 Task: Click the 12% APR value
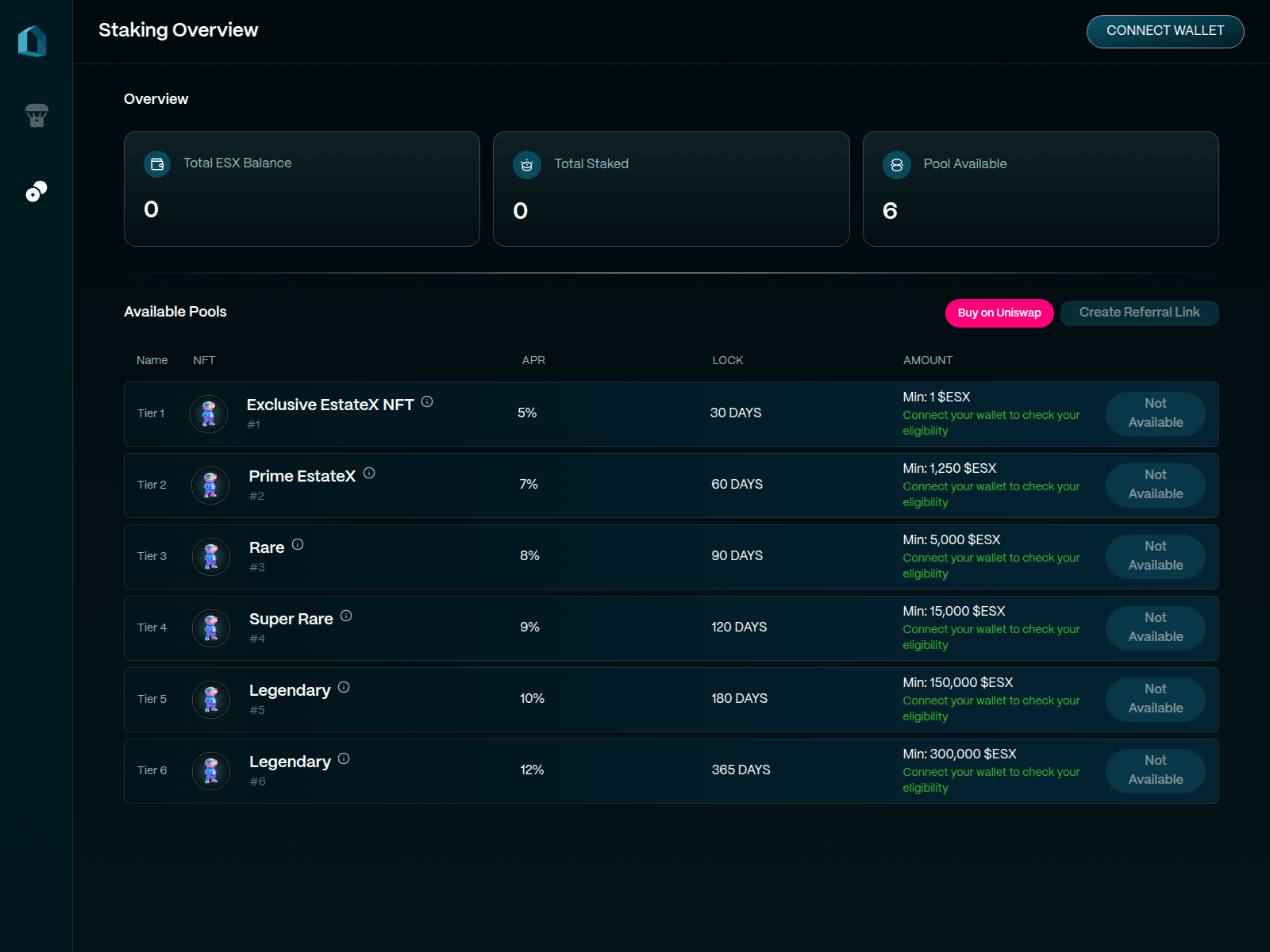point(532,770)
